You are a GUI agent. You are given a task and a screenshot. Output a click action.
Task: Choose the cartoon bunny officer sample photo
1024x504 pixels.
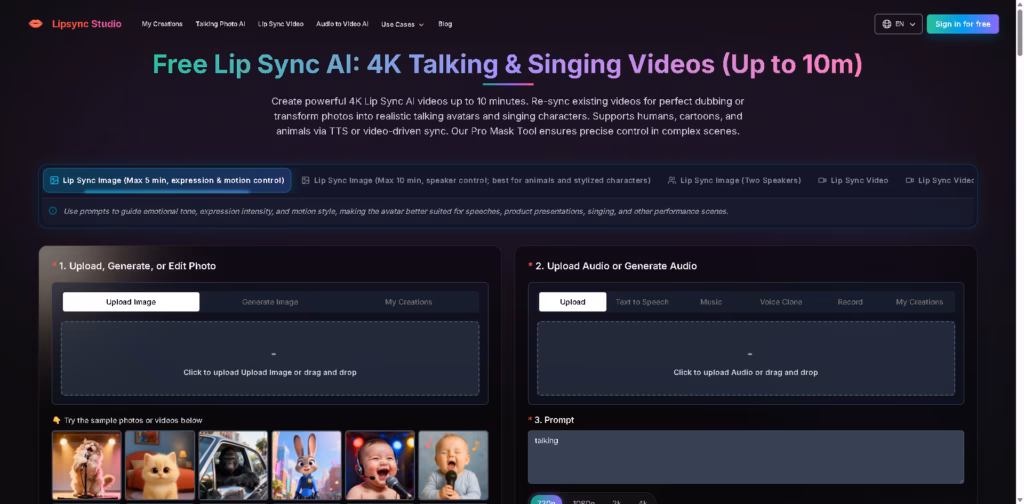pyautogui.click(x=306, y=465)
